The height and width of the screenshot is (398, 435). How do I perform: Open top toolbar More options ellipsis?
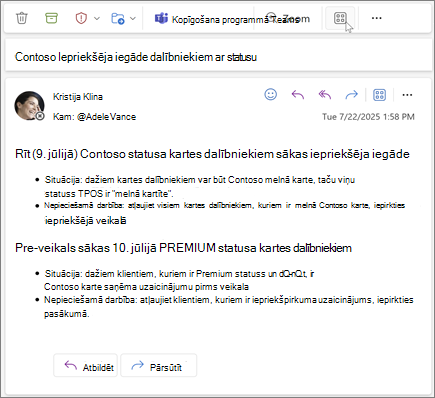tap(376, 18)
